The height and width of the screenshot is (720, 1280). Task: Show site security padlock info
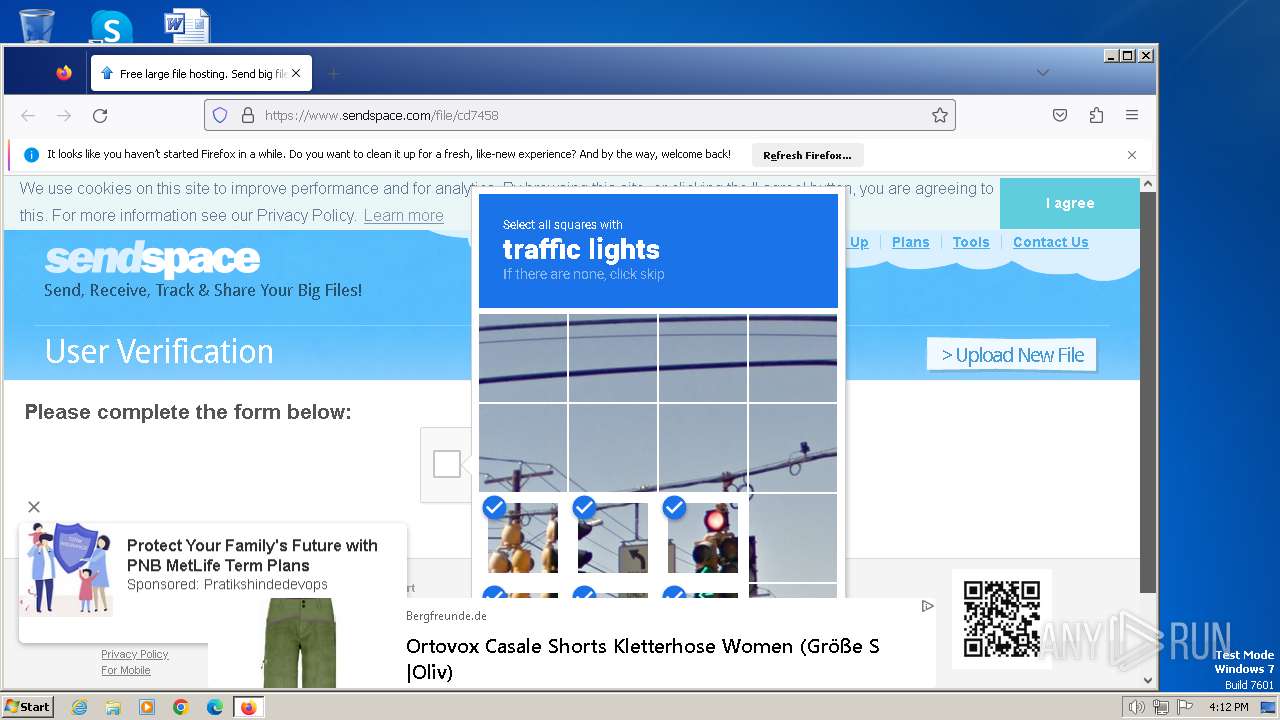[248, 115]
